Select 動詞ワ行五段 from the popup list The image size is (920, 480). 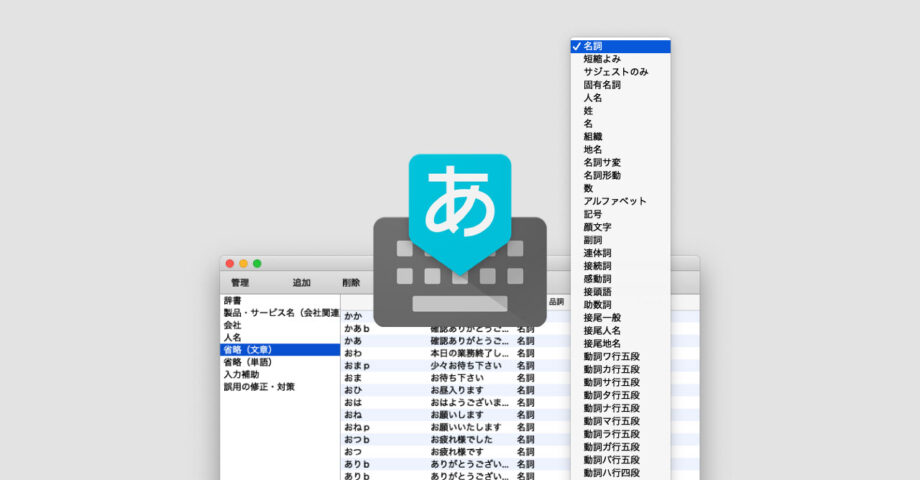pyautogui.click(x=611, y=356)
